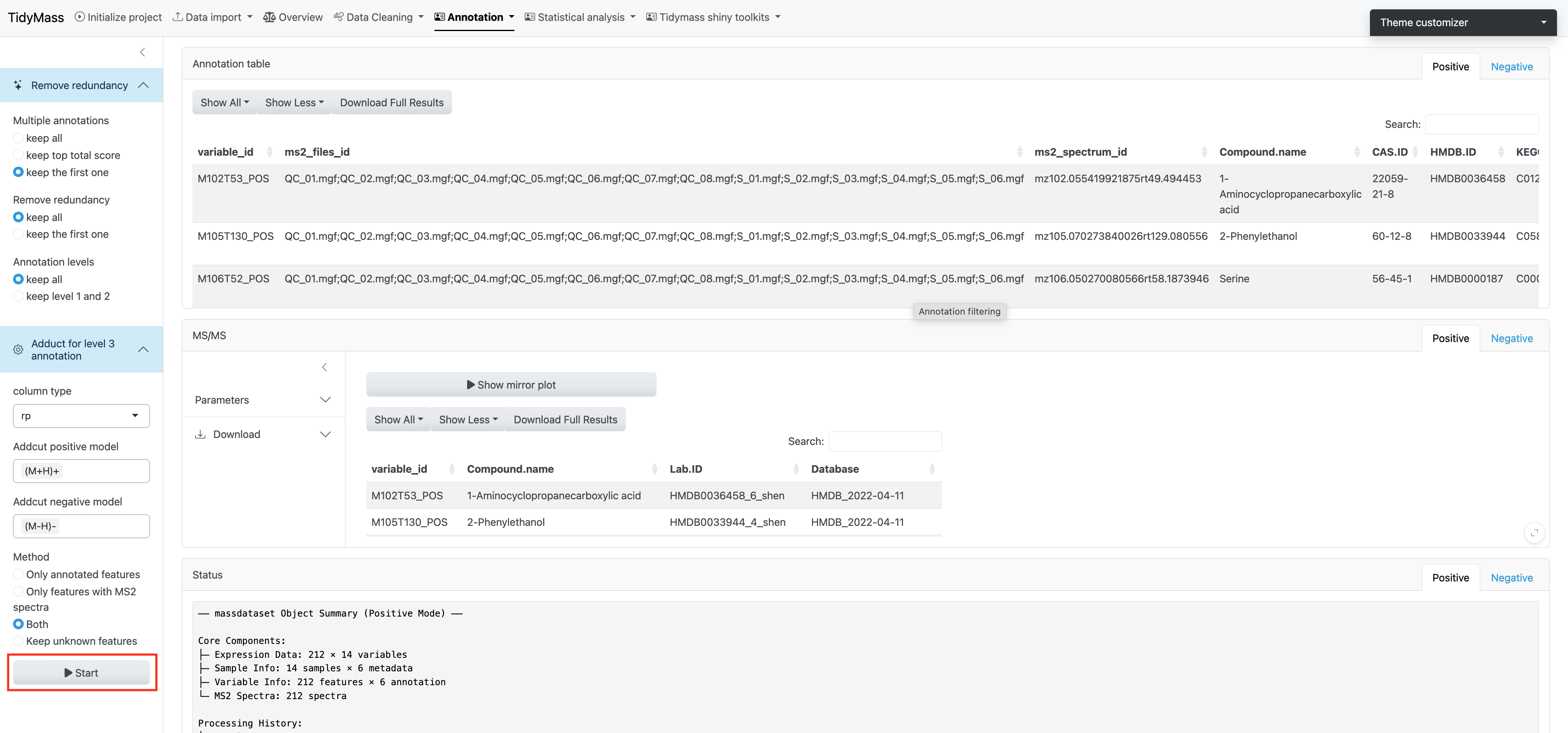Download Full Results of Annotation table
The width and height of the screenshot is (1568, 733).
coord(392,103)
